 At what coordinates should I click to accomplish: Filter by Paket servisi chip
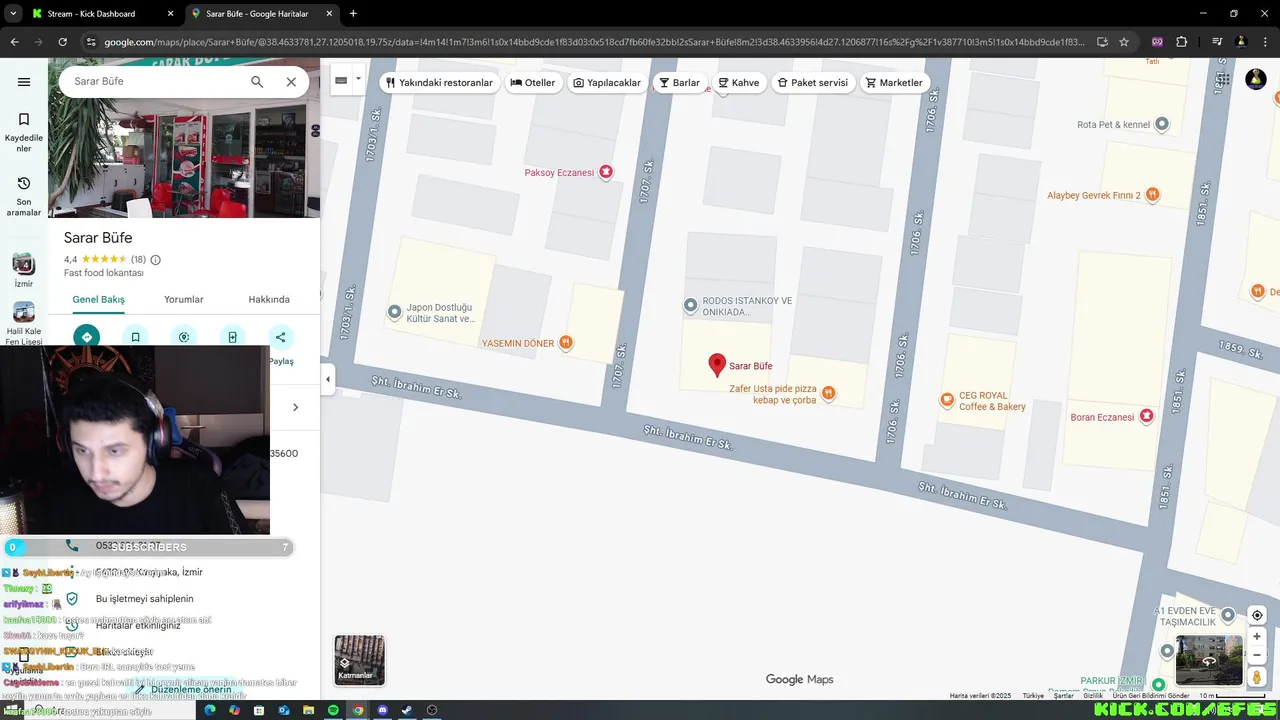pos(812,83)
